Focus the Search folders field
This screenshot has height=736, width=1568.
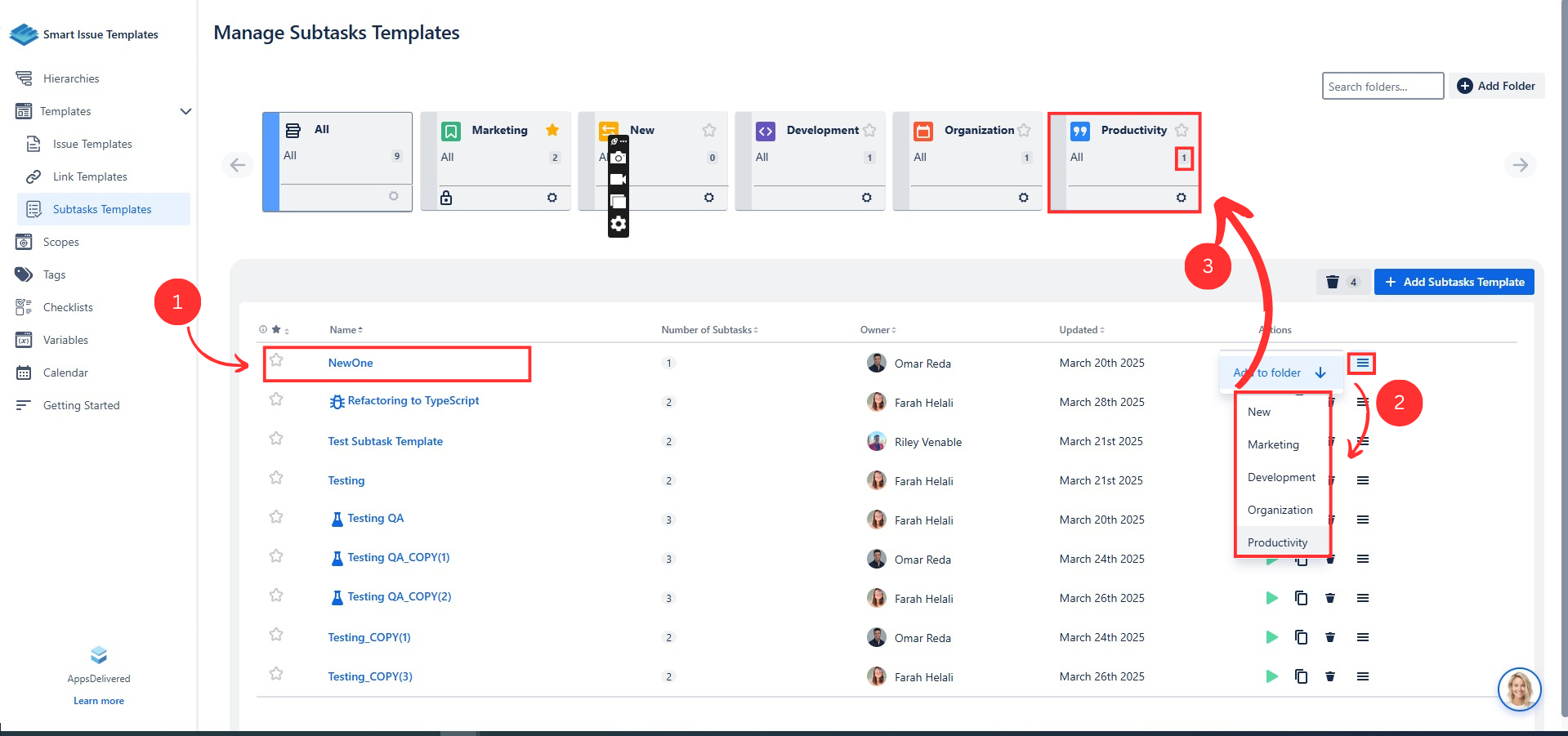1382,86
